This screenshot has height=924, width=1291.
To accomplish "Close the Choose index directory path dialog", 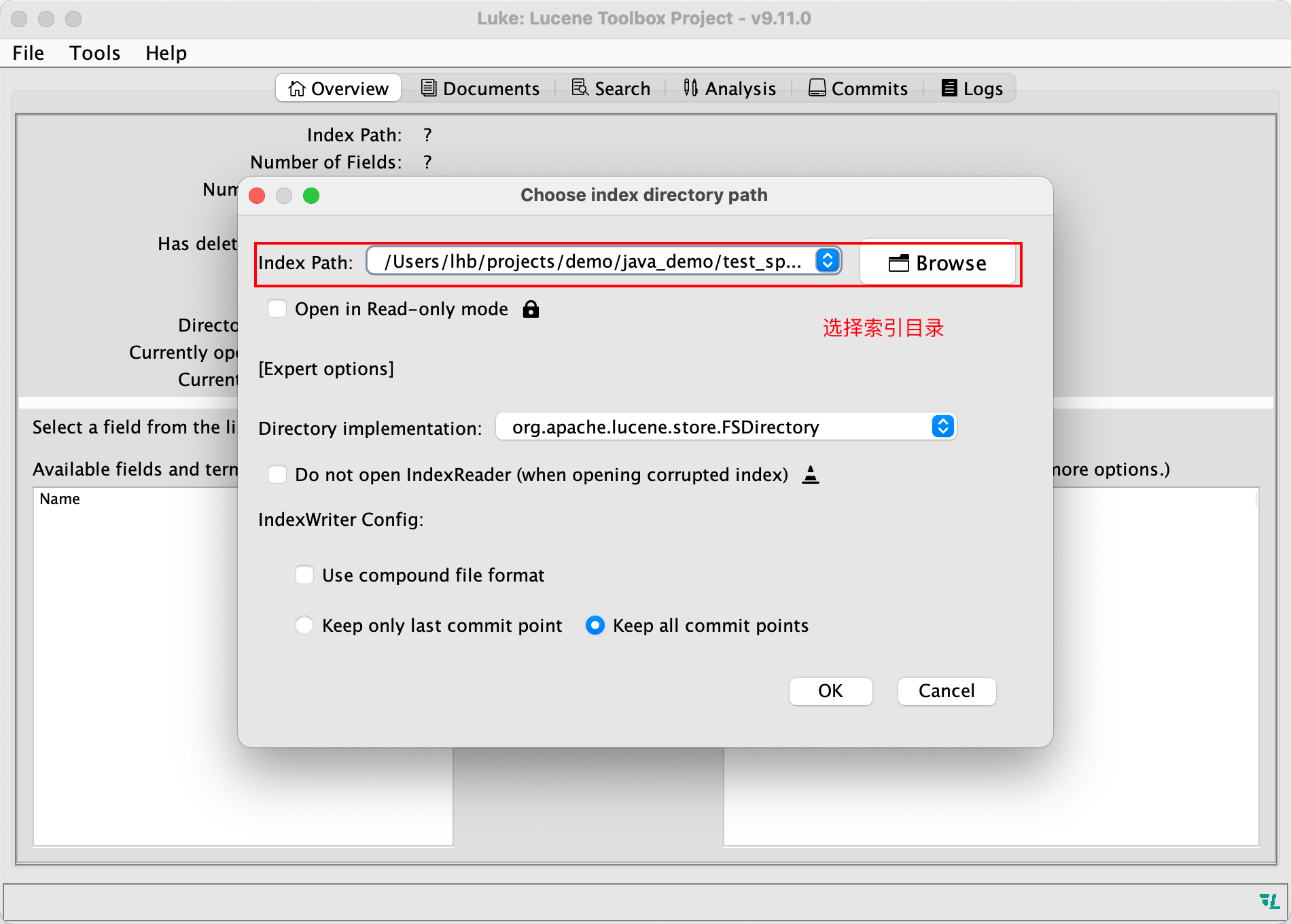I will [x=257, y=196].
